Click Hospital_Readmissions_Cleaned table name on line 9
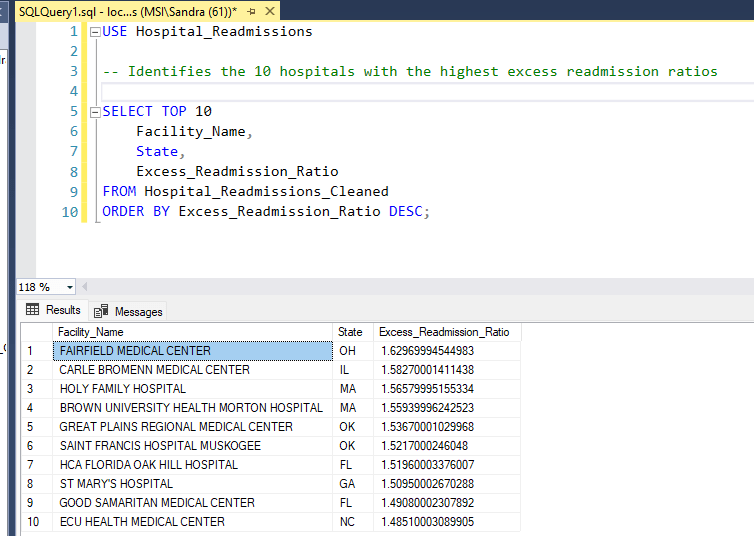754x536 pixels. click(x=266, y=191)
